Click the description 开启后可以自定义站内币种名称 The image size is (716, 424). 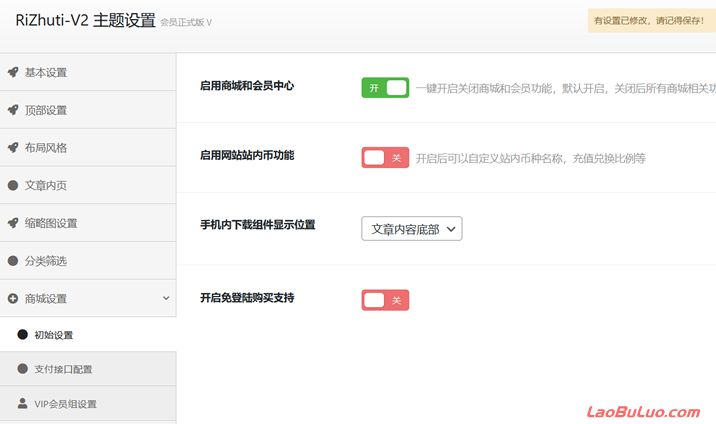point(531,158)
